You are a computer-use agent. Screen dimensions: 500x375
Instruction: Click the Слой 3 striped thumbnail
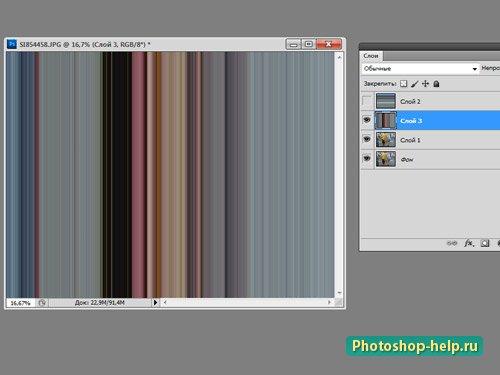(x=386, y=120)
